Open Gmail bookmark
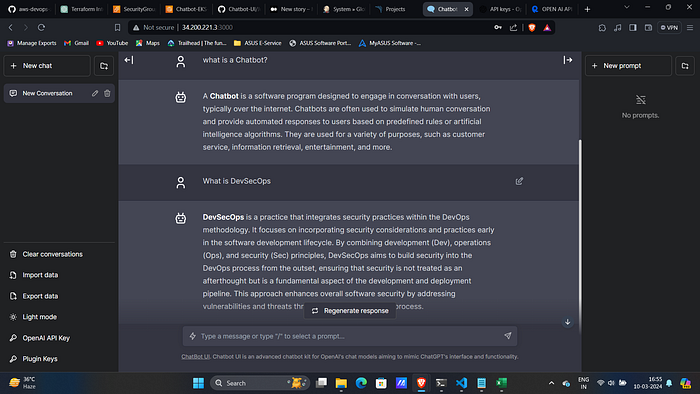Screen dimensions: 700x394 (76, 43)
